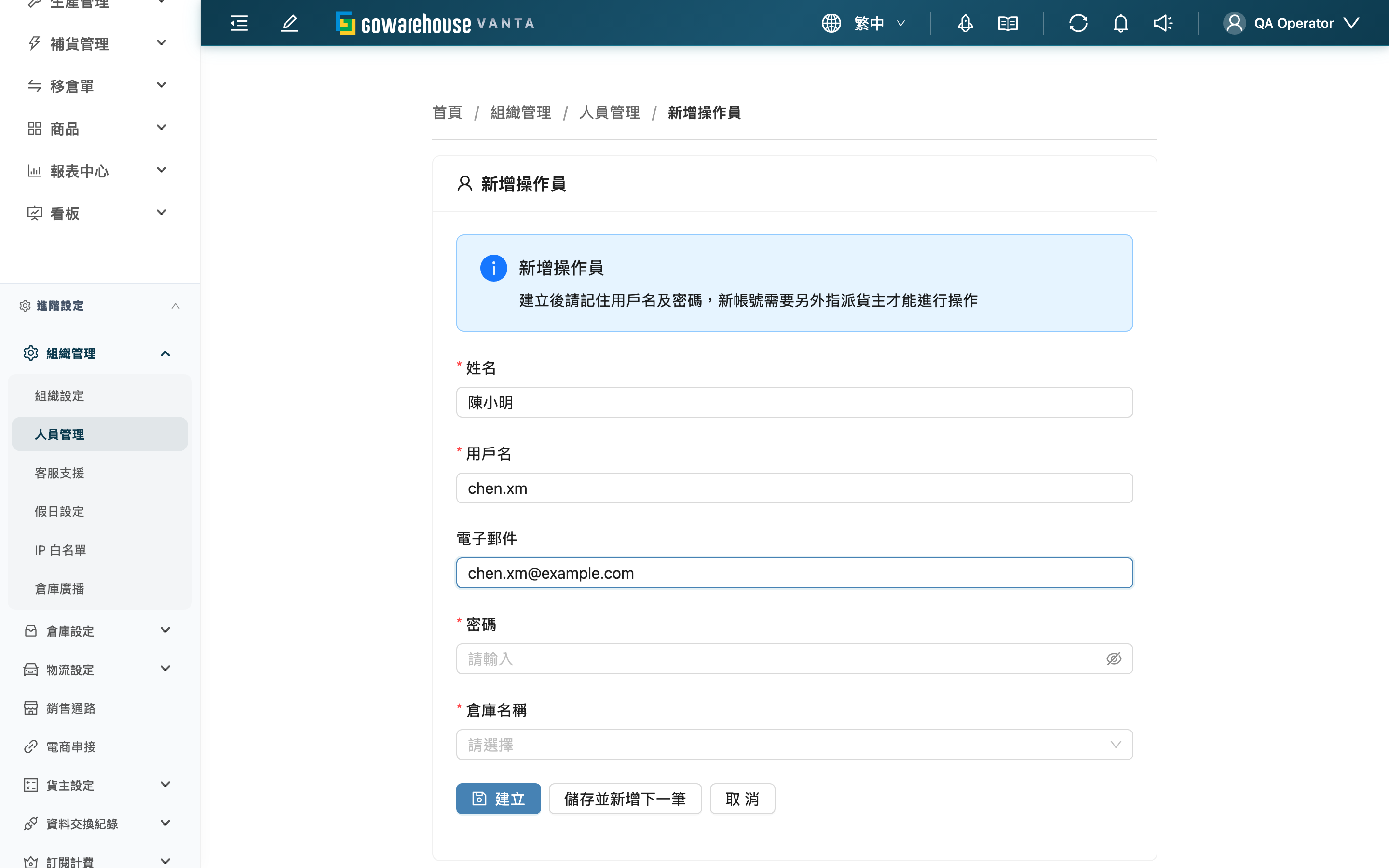Click the 姓名 input field
This screenshot has width=1389, height=868.
(794, 402)
